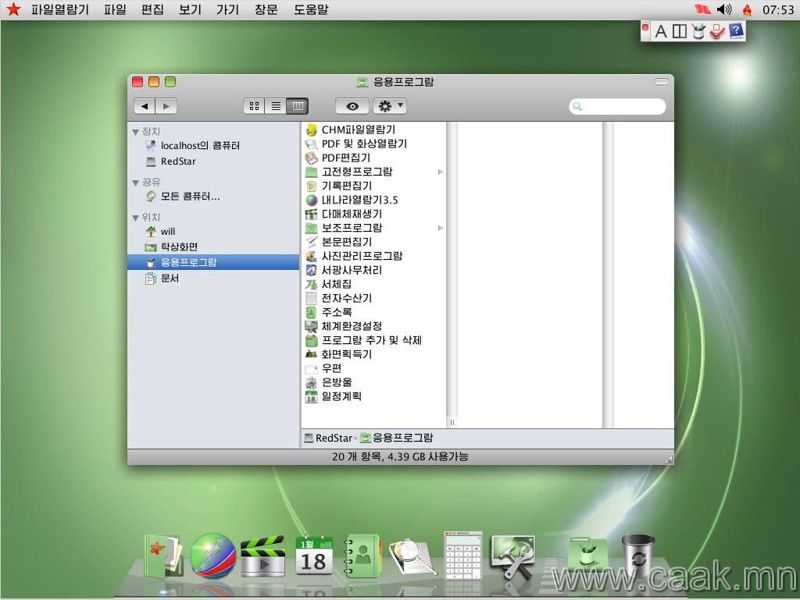
Task: Open the gear action dropdown menu
Action: [x=390, y=106]
